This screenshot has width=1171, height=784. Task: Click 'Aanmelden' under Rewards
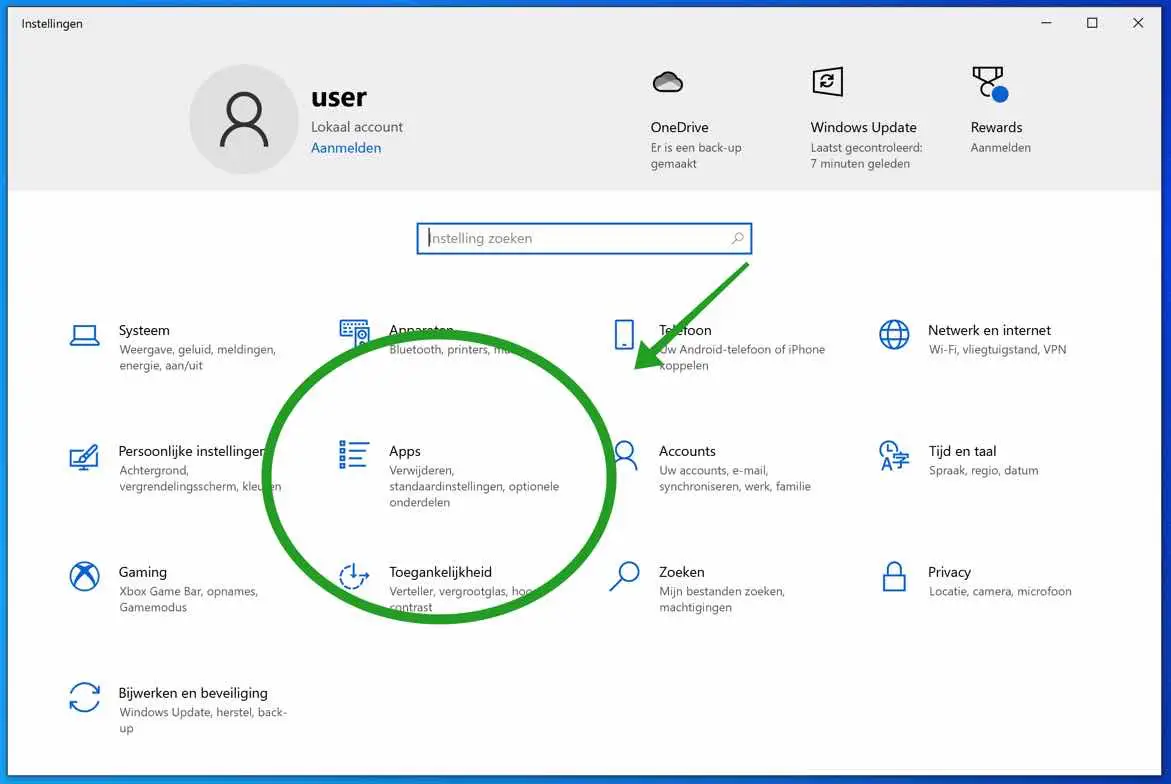1001,148
